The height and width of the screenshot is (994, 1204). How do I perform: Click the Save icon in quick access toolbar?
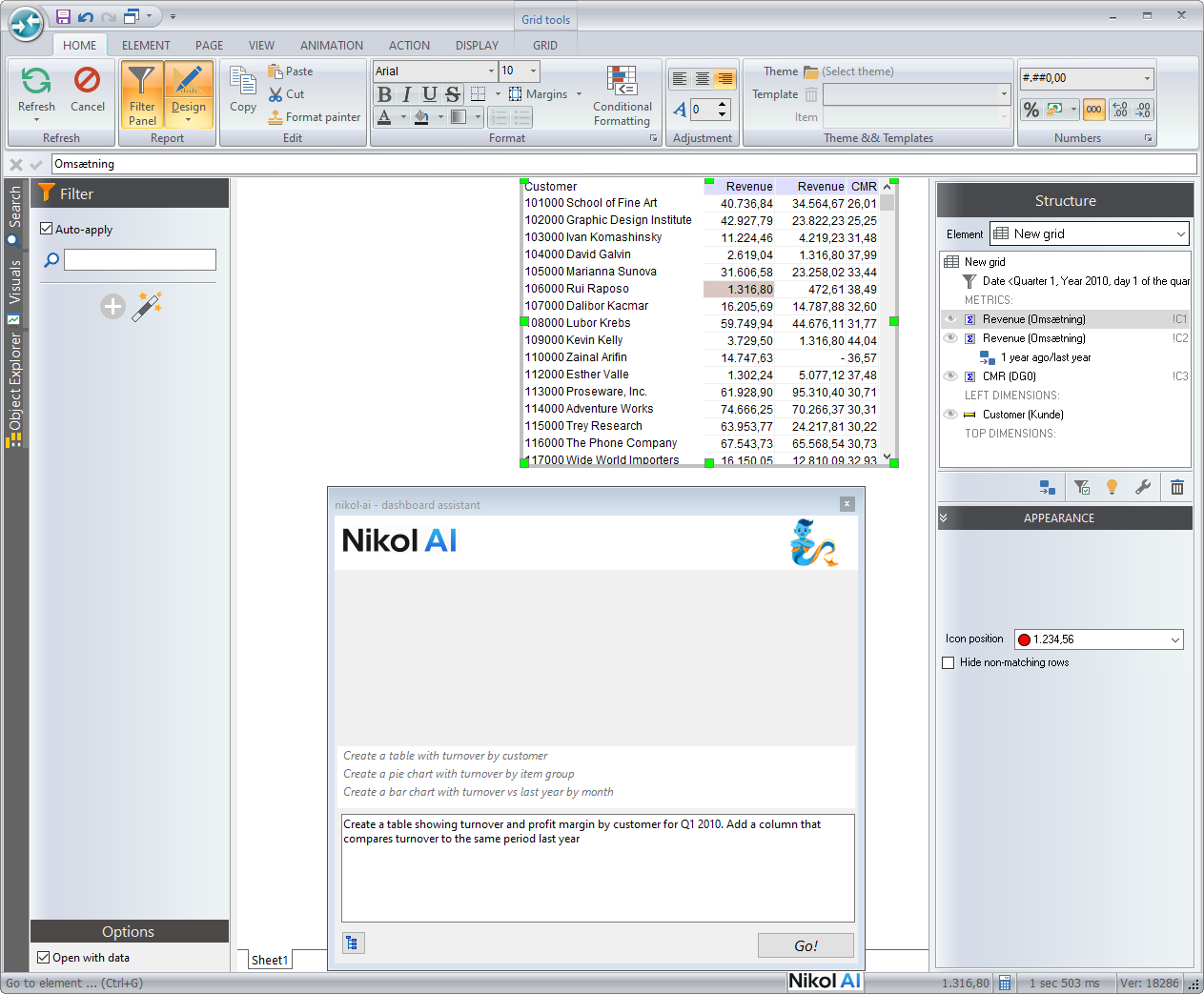coord(63,16)
